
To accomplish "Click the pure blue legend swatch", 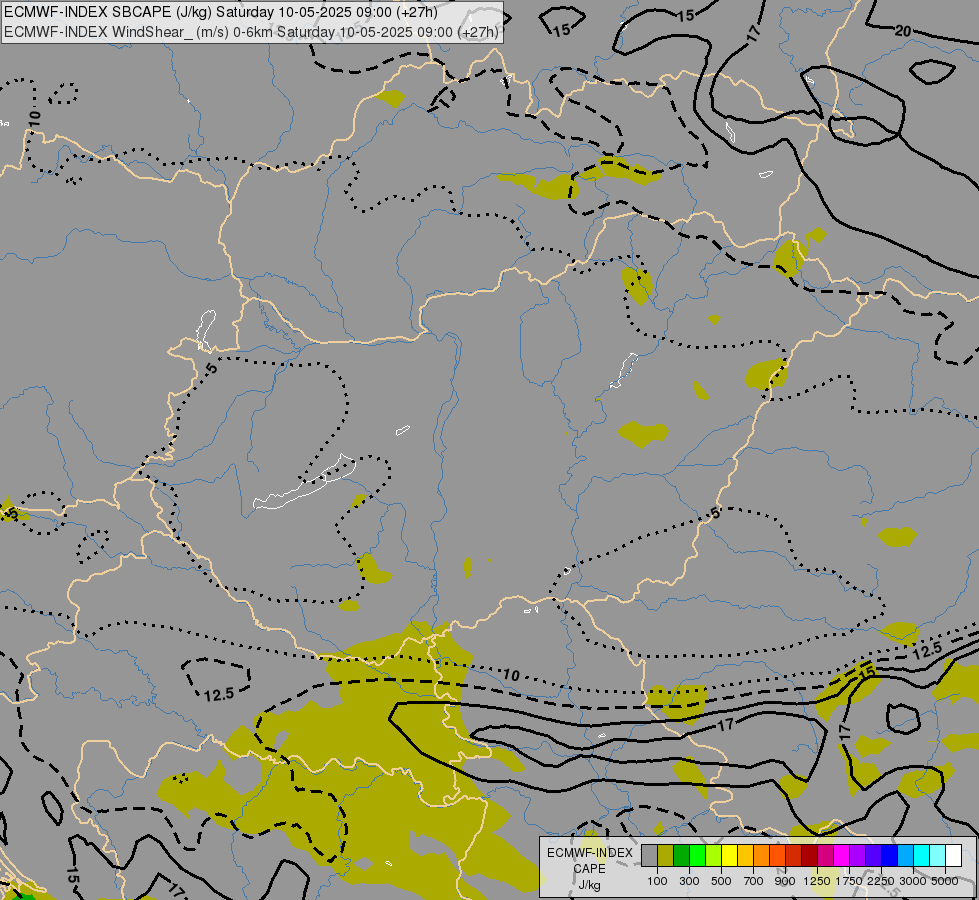I will tap(889, 855).
